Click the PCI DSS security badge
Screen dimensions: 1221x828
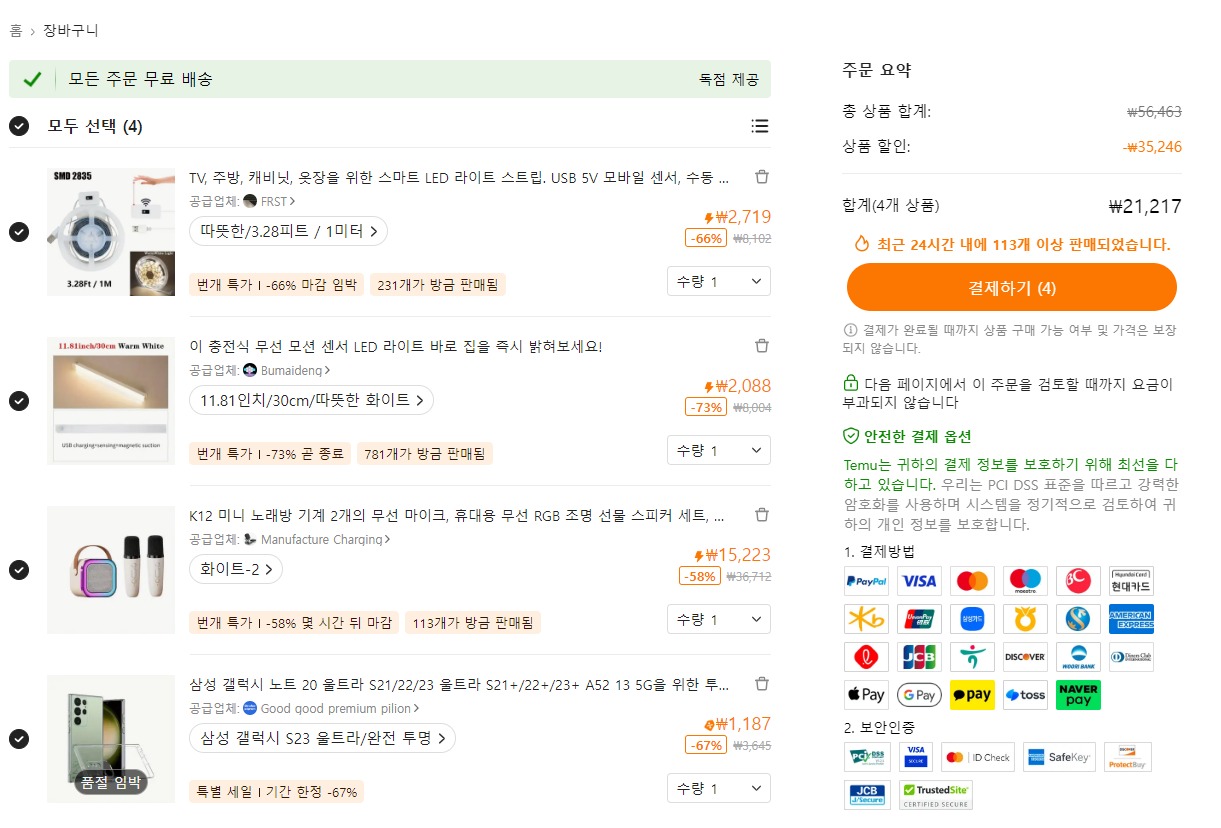[x=867, y=757]
